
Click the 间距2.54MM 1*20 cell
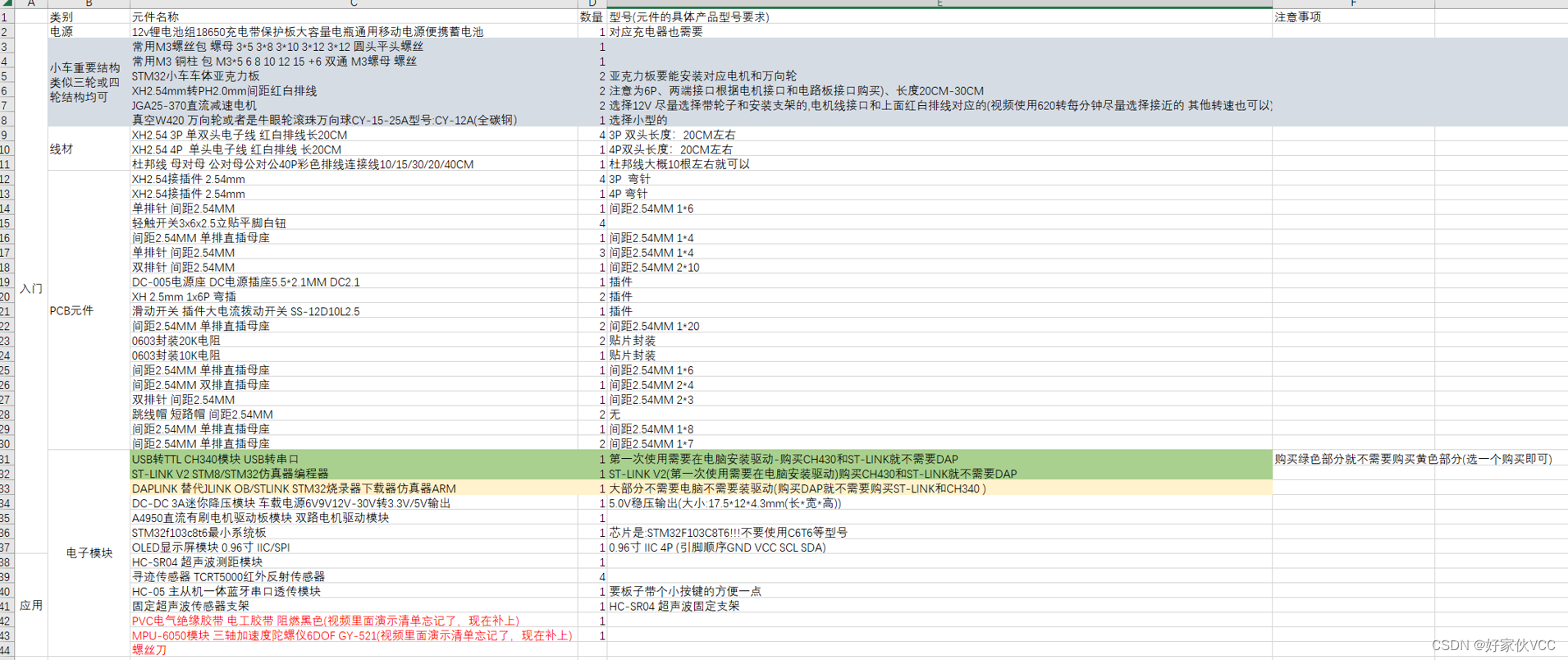pos(939,327)
